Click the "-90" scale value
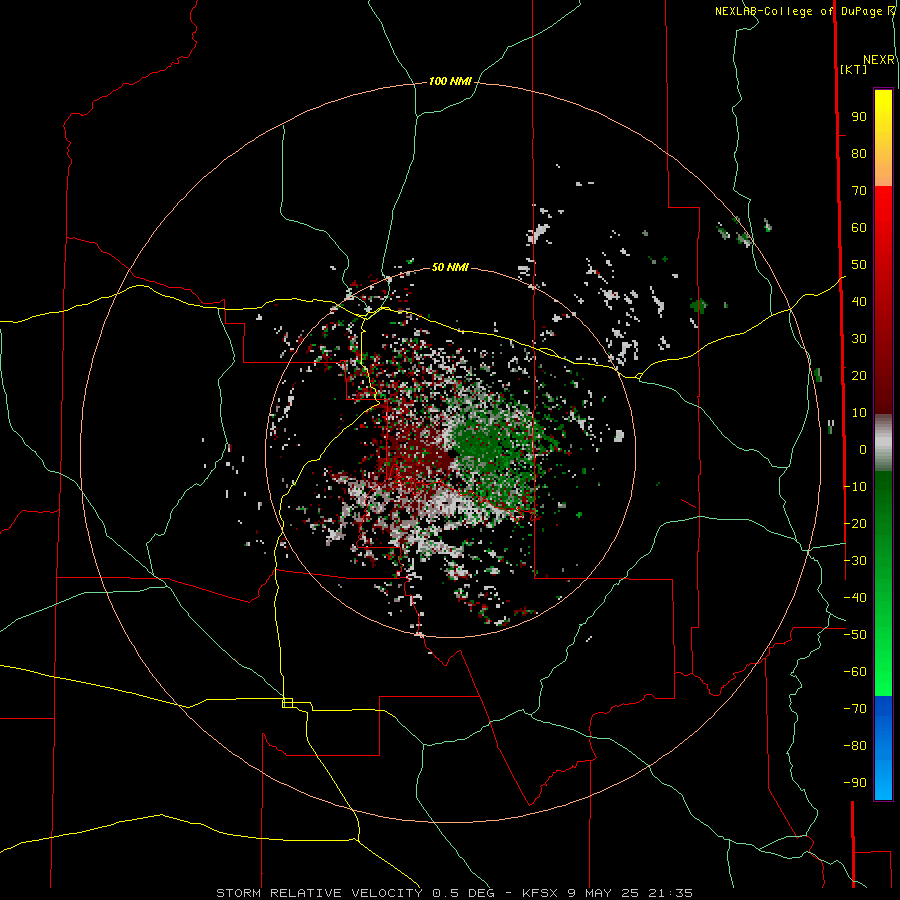The height and width of the screenshot is (900, 900). 855,783
